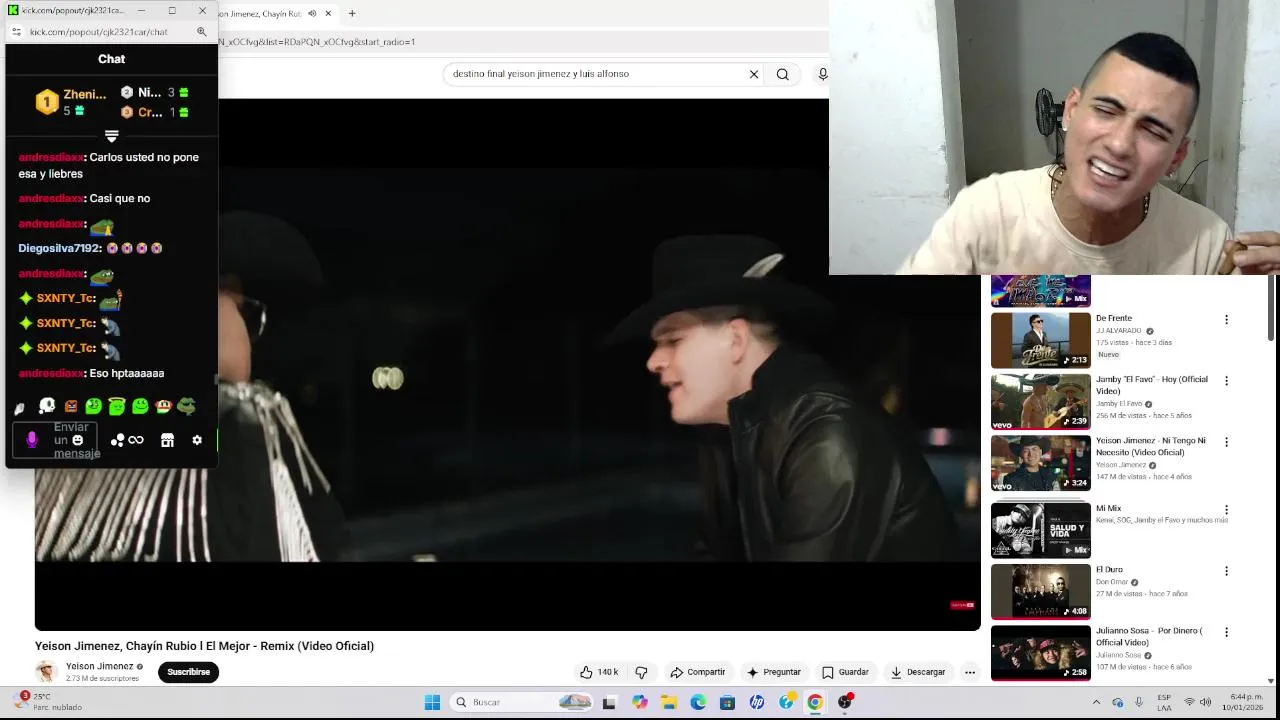Open more actions ellipsis below the video
1280x720 pixels.
pos(970,672)
